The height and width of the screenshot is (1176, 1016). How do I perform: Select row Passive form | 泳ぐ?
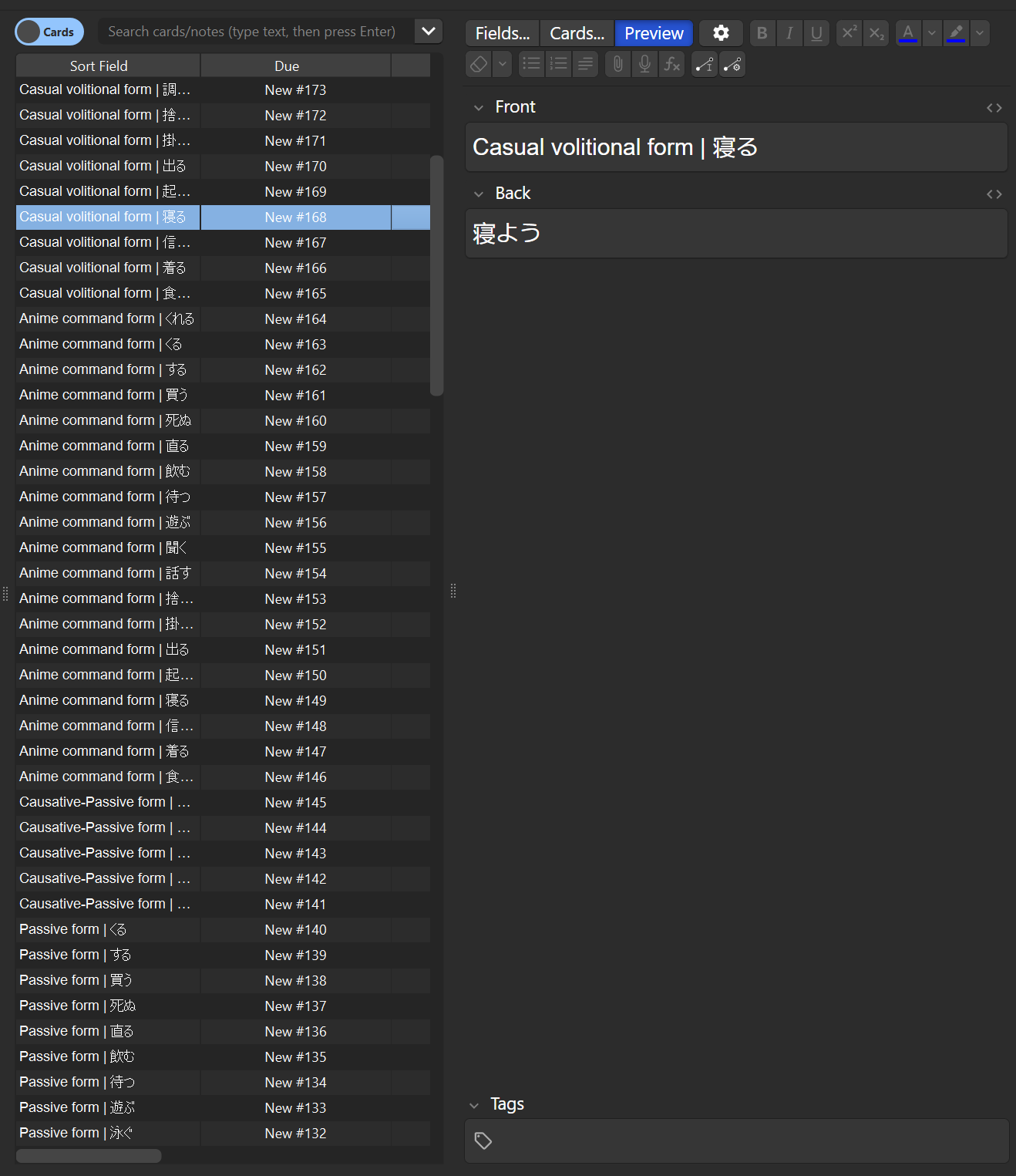[223, 1133]
